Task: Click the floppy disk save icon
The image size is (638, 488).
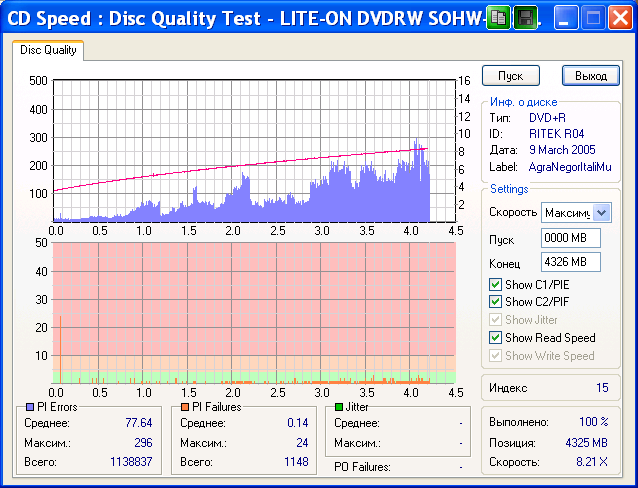Action: click(524, 17)
